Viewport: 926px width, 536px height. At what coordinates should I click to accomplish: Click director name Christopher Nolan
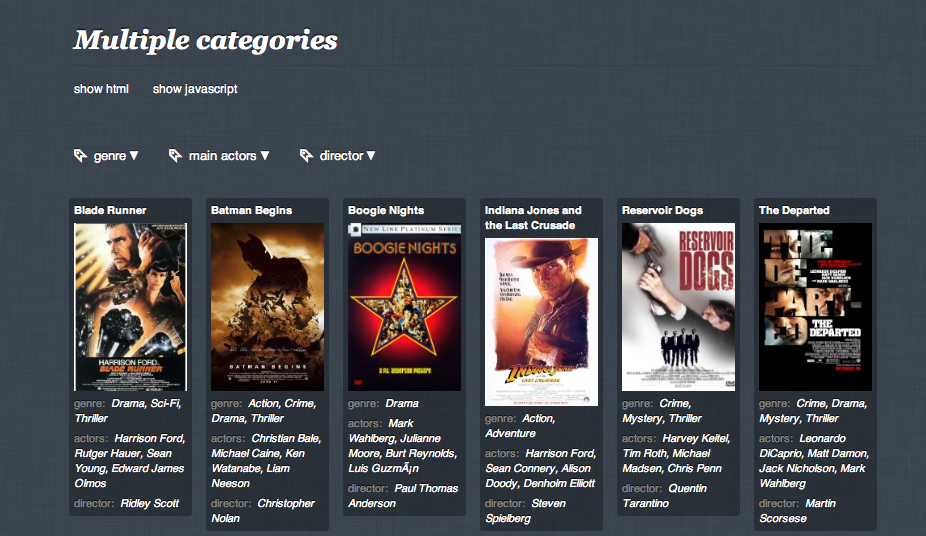263,511
